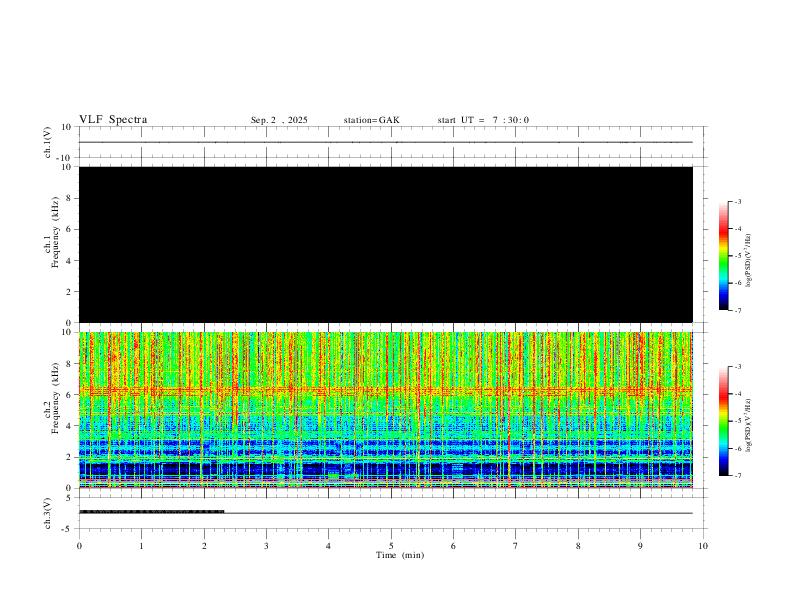Click the upper PSD color scale bar
The width and height of the screenshot is (792, 612).
click(723, 256)
